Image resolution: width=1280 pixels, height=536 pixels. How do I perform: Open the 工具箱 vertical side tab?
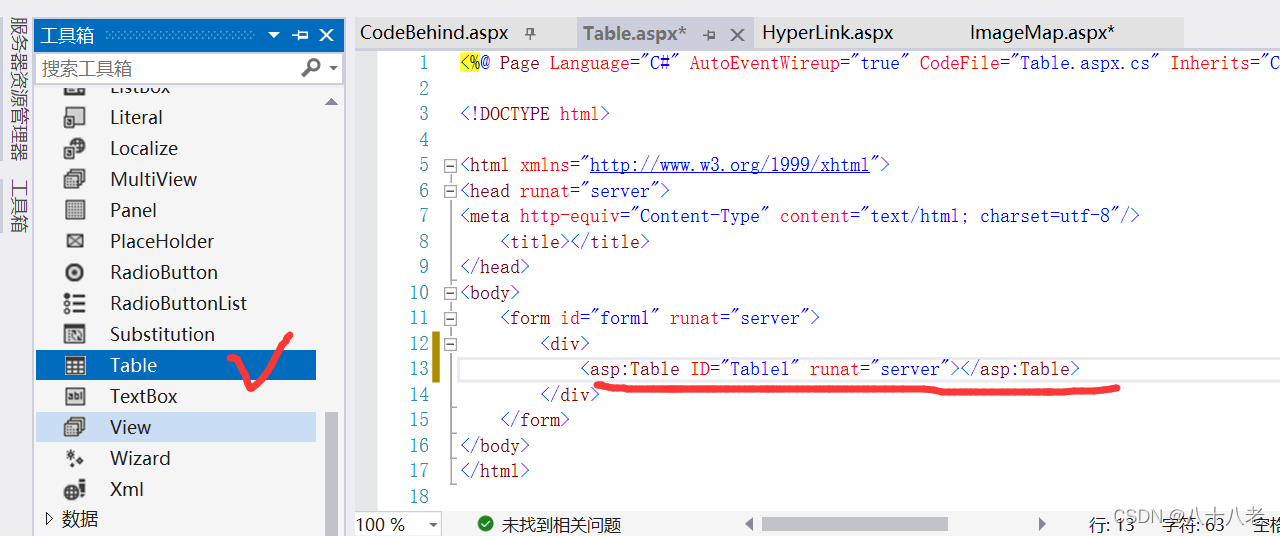point(19,206)
